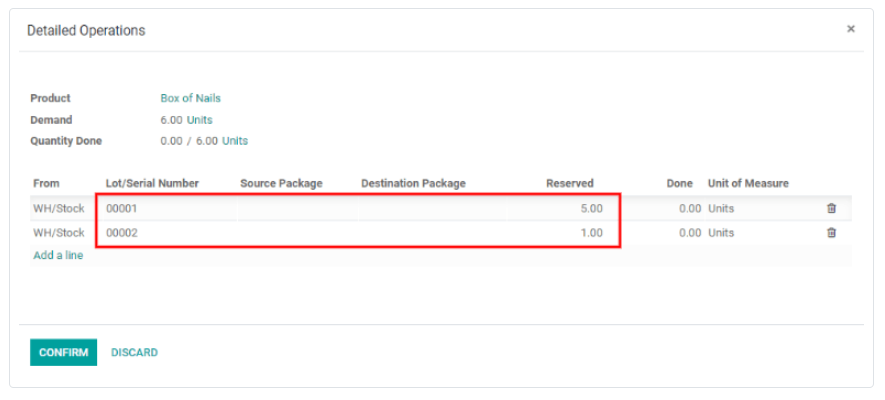Click the Units link beside Quantity Done
This screenshot has height=400, width=885.
tap(235, 141)
